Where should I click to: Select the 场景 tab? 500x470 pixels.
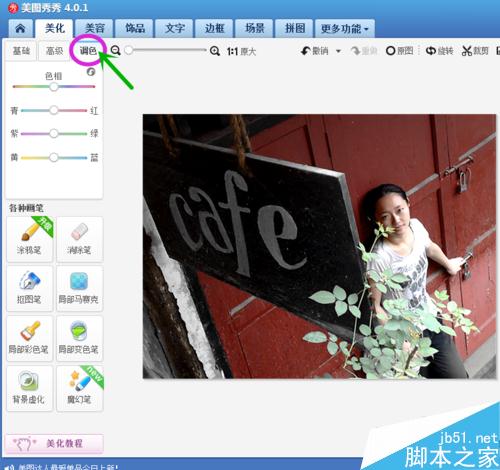pyautogui.click(x=255, y=28)
